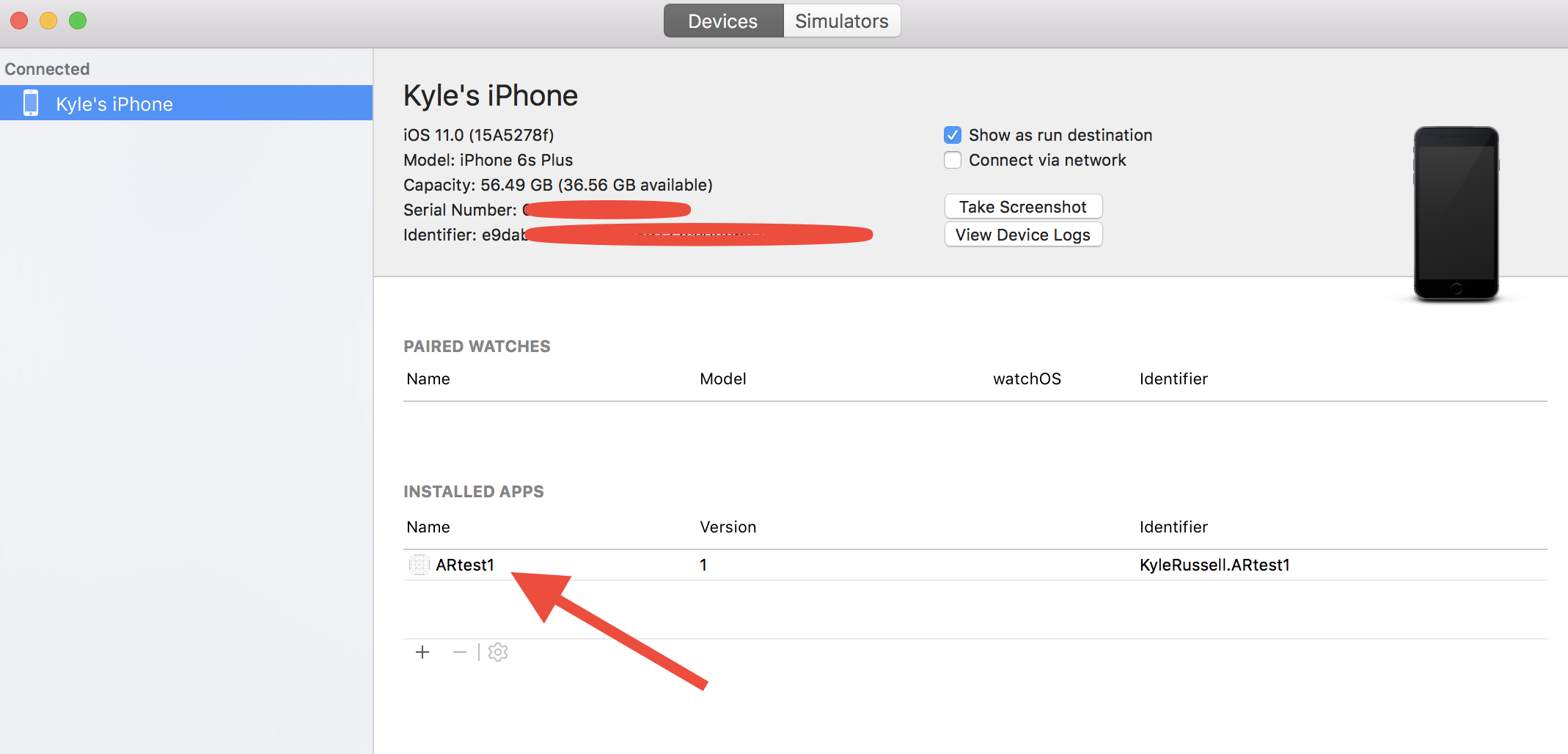This screenshot has width=1568, height=754.
Task: Open View Device Logs
Action: point(1023,235)
